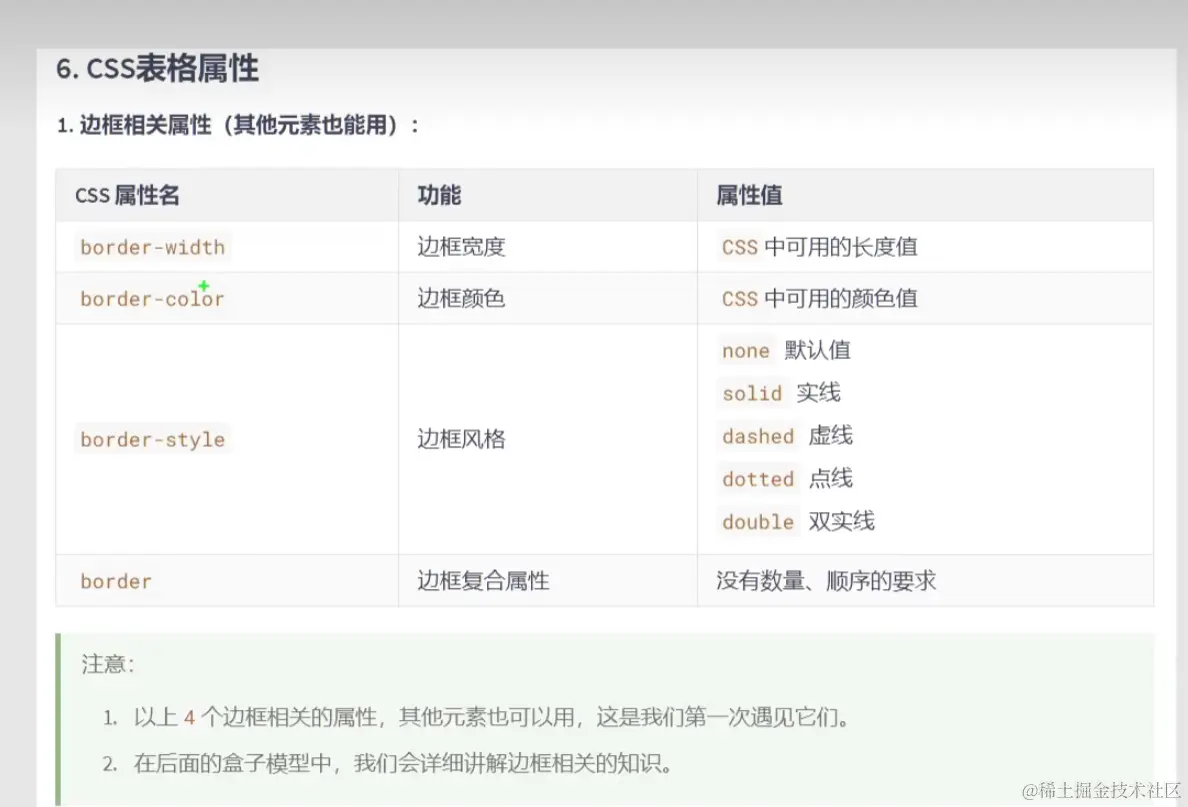The image size is (1188, 807).
Task: Click the '虚线' label
Action: click(x=830, y=436)
